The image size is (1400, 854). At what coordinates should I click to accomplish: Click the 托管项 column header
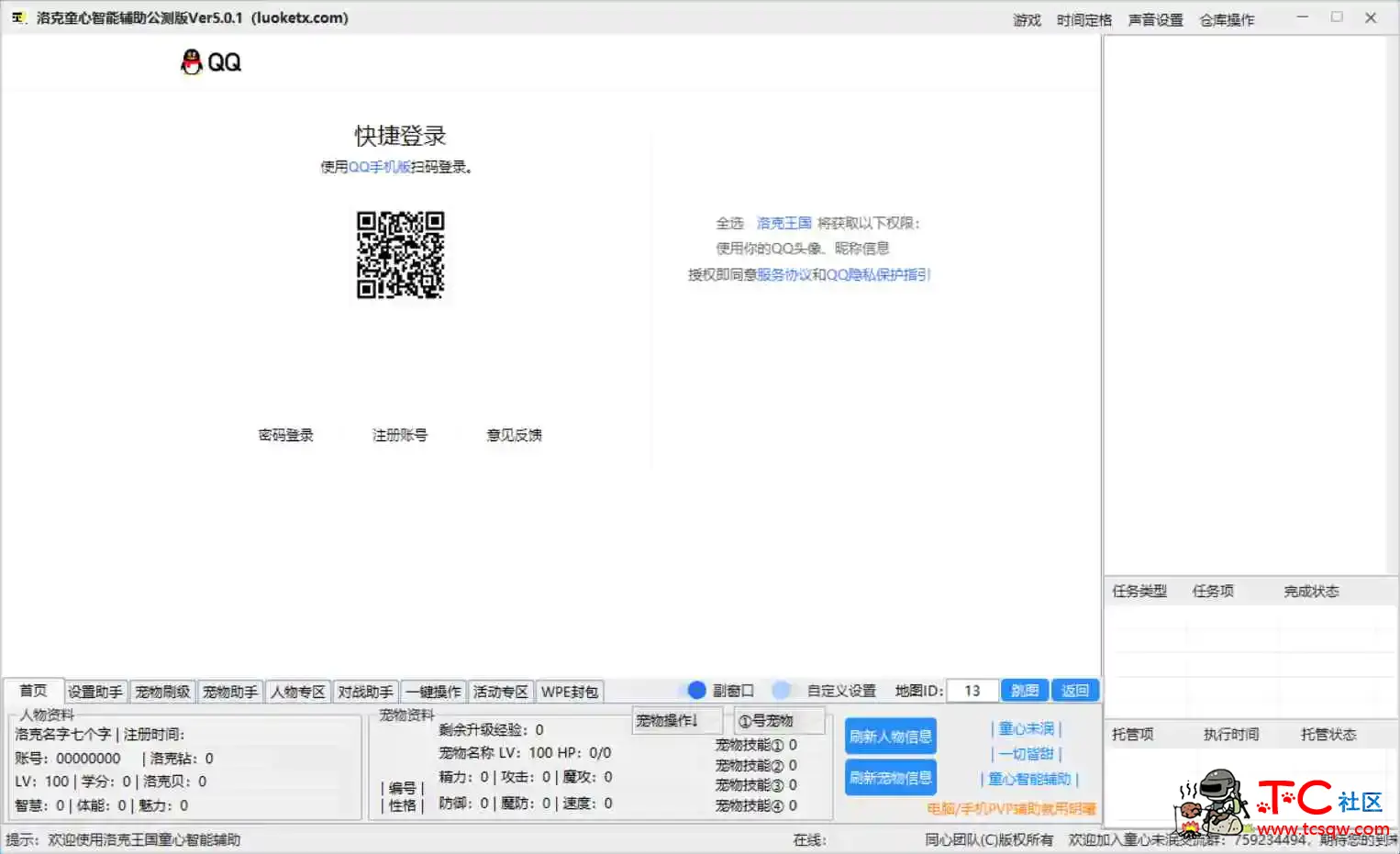point(1133,734)
